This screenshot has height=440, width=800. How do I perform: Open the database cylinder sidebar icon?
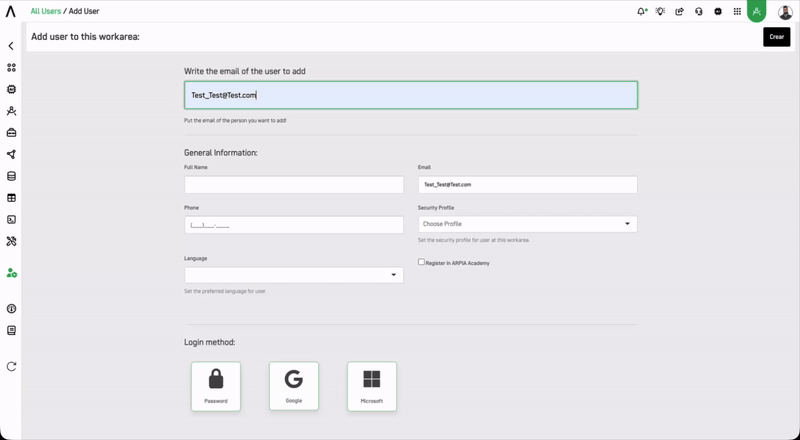pyautogui.click(x=11, y=176)
